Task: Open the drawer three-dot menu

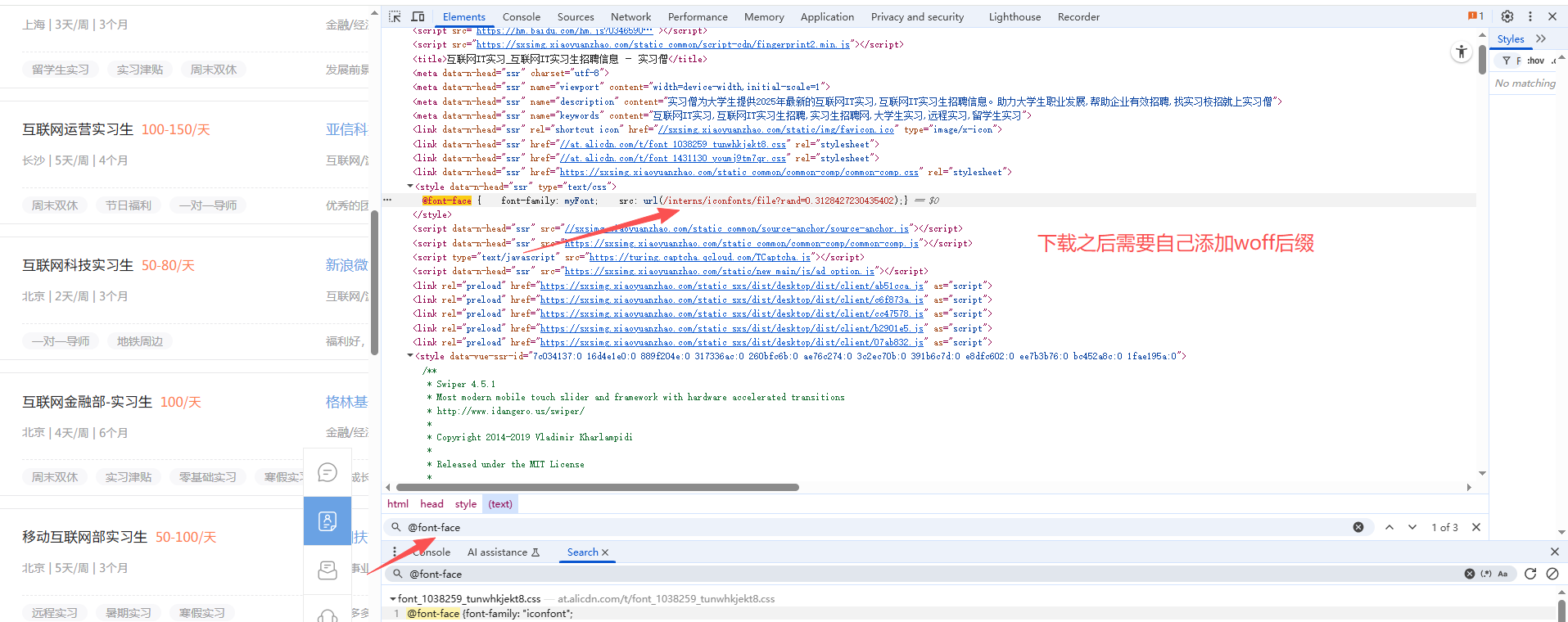Action: coord(395,552)
